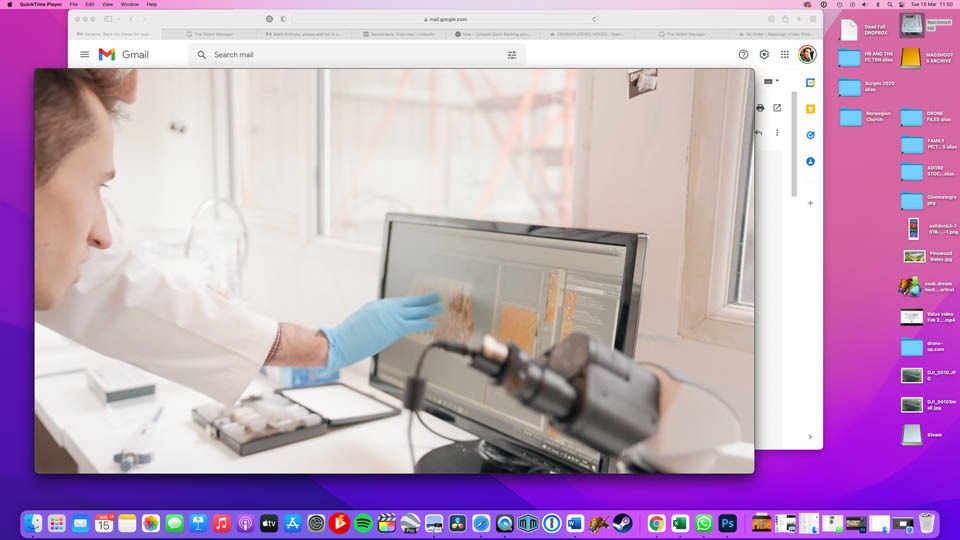This screenshot has height=540, width=960.
Task: Open the Window menu
Action: click(129, 4)
